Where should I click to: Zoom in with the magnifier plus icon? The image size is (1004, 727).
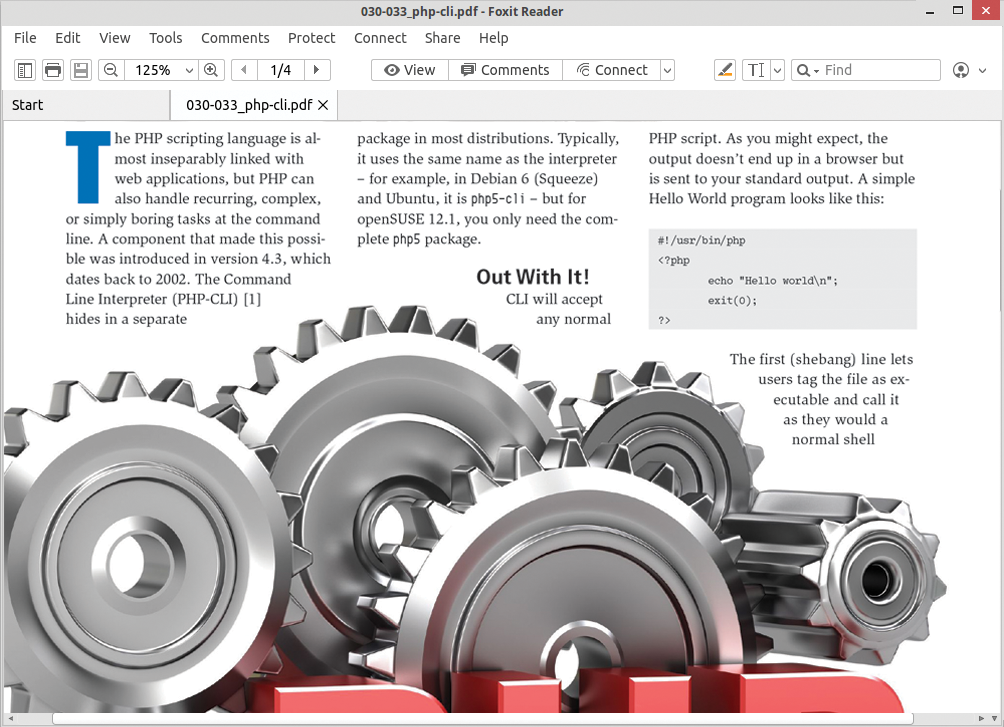[212, 70]
